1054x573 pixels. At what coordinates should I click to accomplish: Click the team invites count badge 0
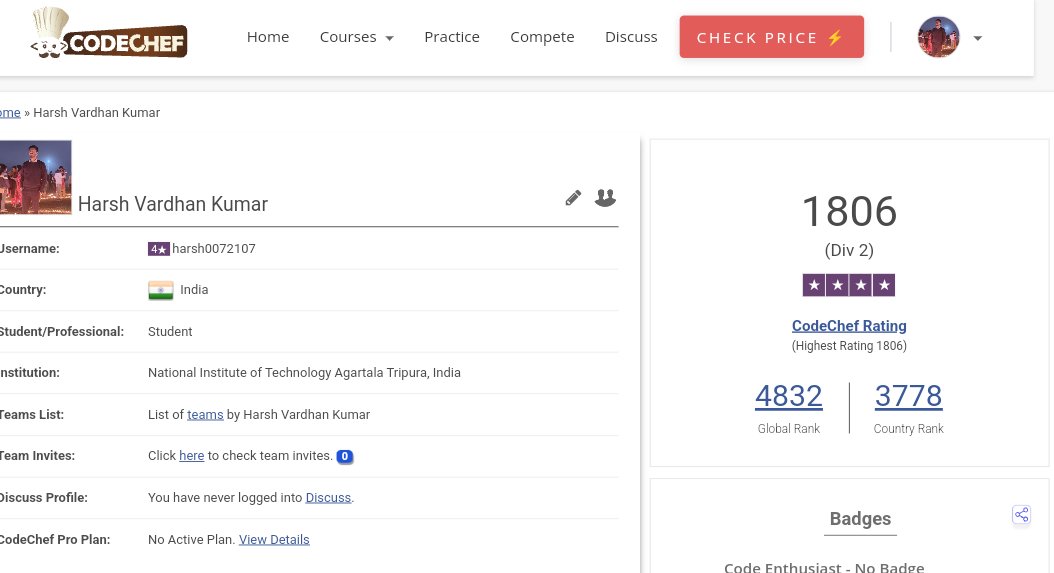coord(344,456)
